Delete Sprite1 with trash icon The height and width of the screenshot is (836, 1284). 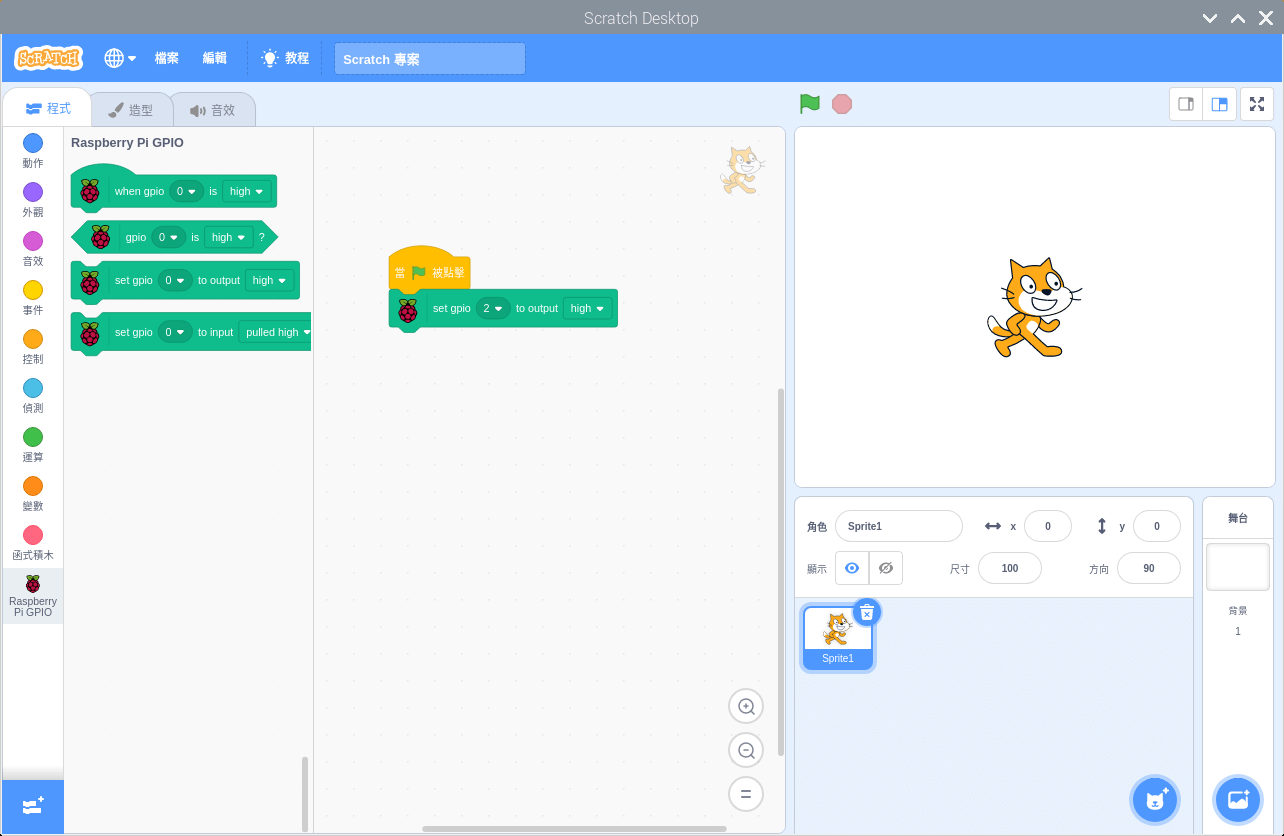pos(867,612)
